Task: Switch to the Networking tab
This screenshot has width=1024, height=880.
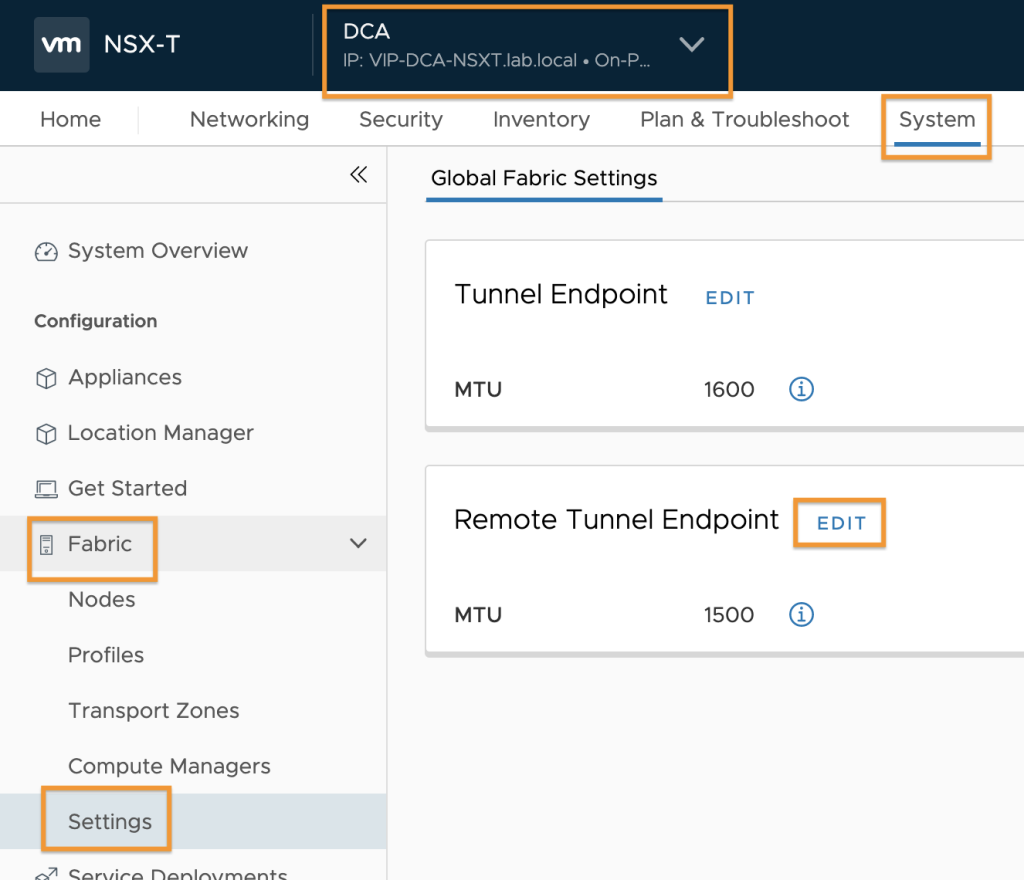Action: (x=249, y=119)
